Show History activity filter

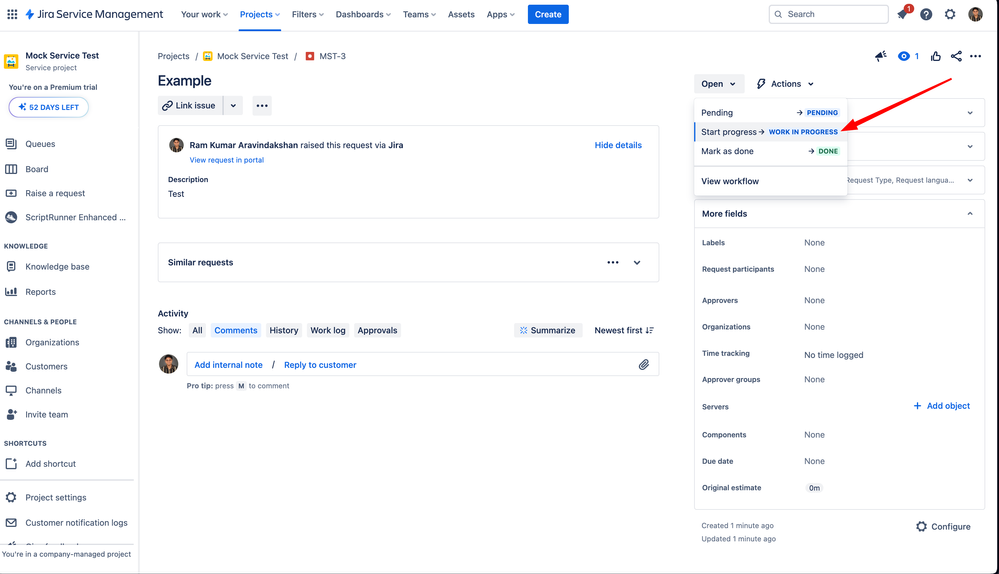[284, 330]
